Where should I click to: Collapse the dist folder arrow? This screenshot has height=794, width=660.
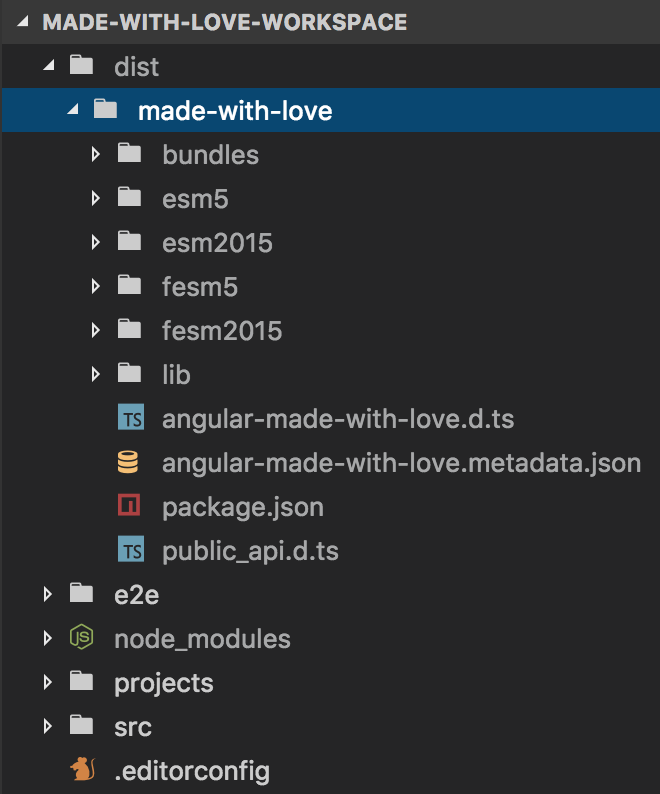(47, 67)
